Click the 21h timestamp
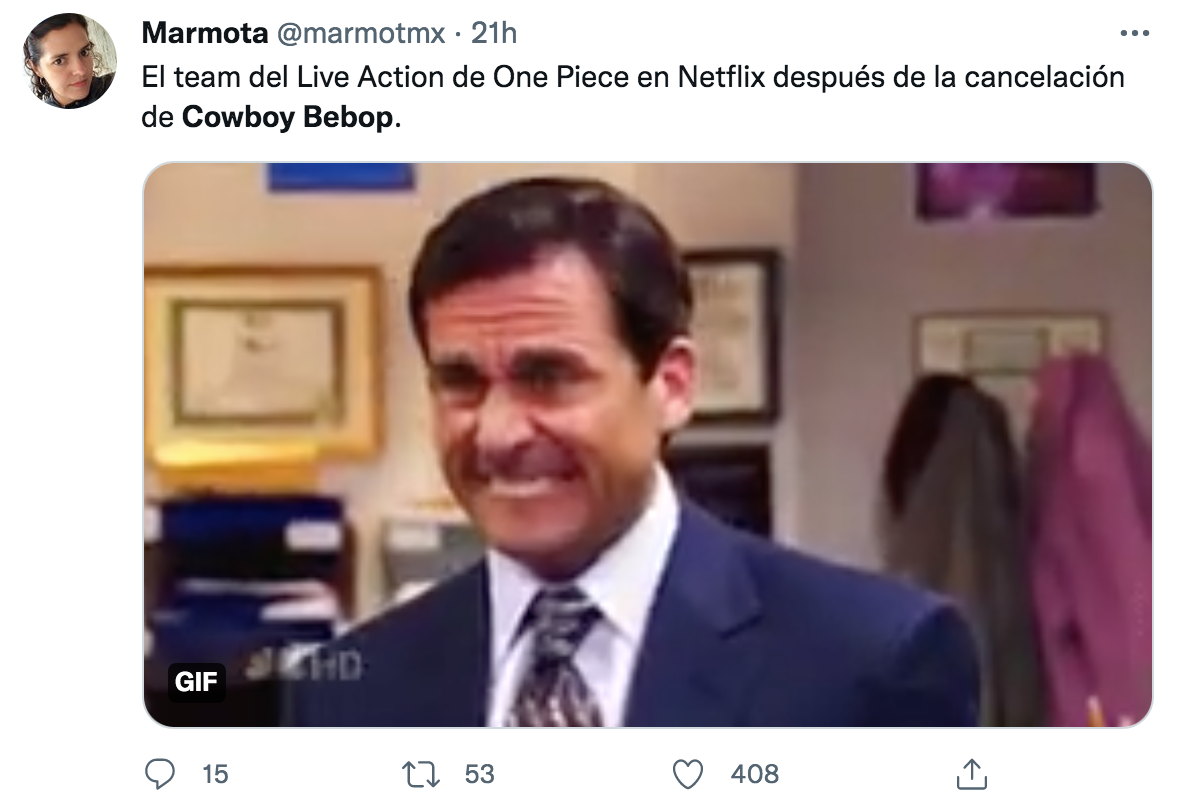This screenshot has height=812, width=1178. tap(494, 33)
